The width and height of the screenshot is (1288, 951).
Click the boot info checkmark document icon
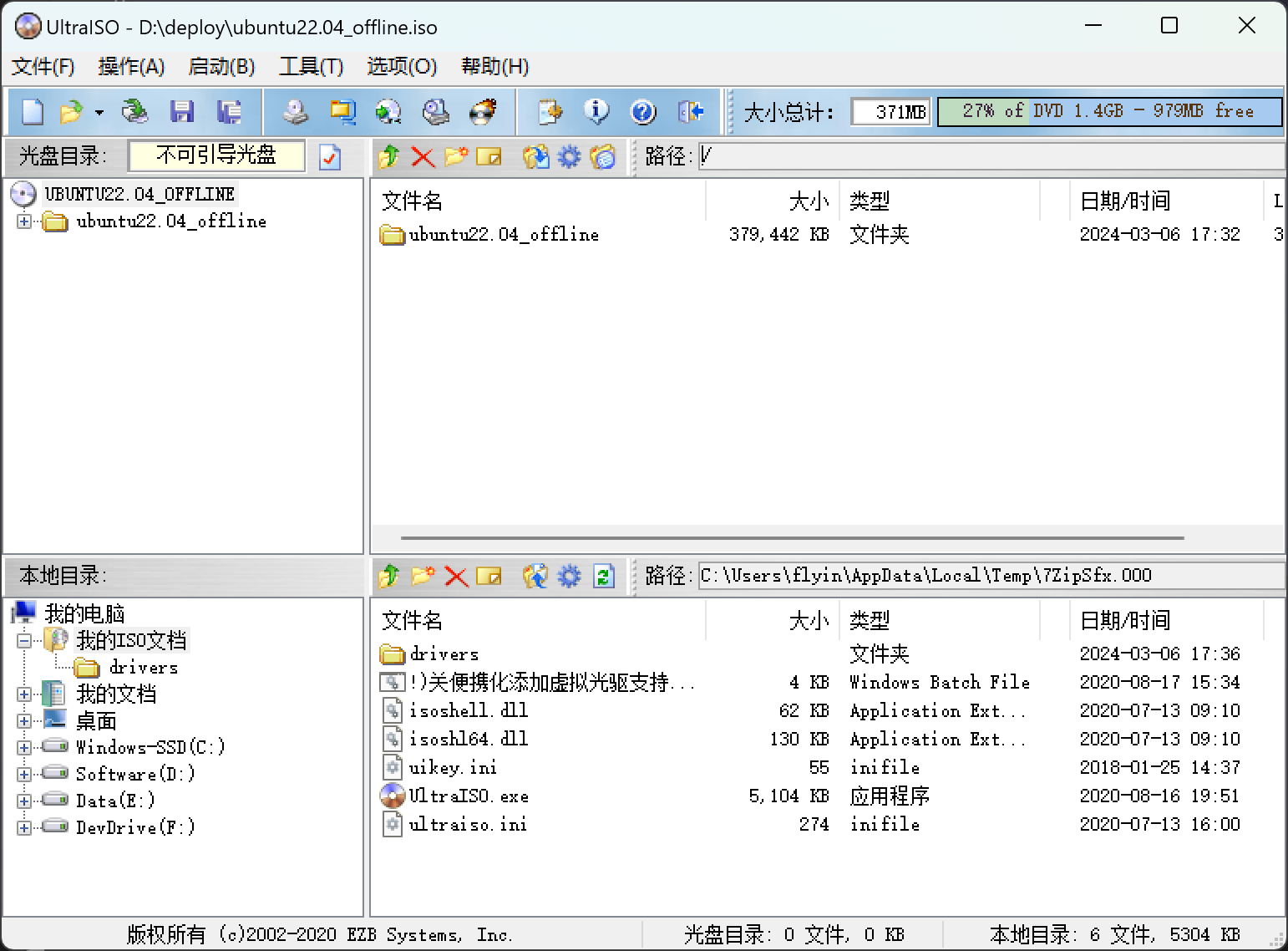click(x=330, y=156)
